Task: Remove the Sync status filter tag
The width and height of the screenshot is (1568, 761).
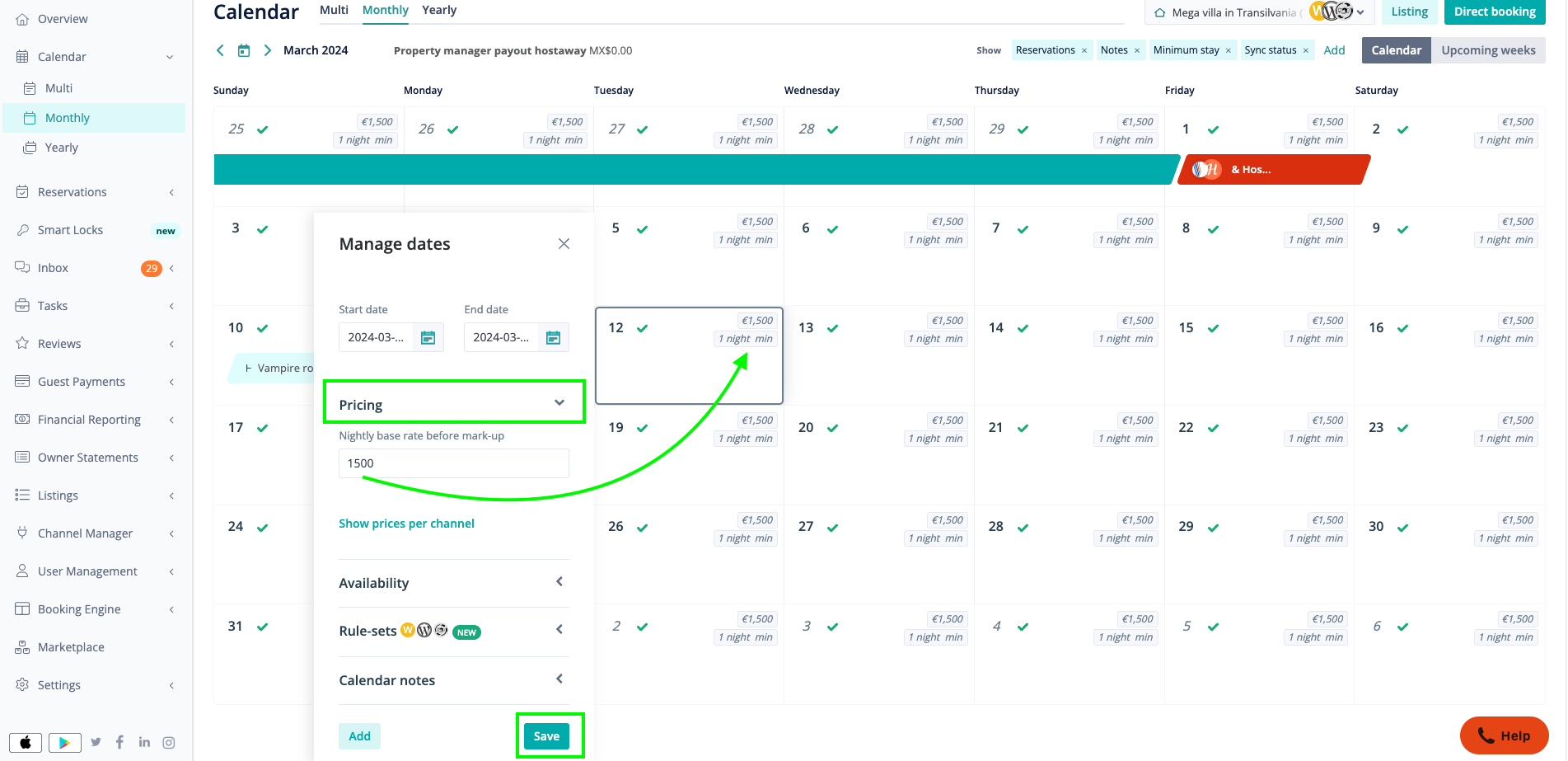Action: 1305,50
